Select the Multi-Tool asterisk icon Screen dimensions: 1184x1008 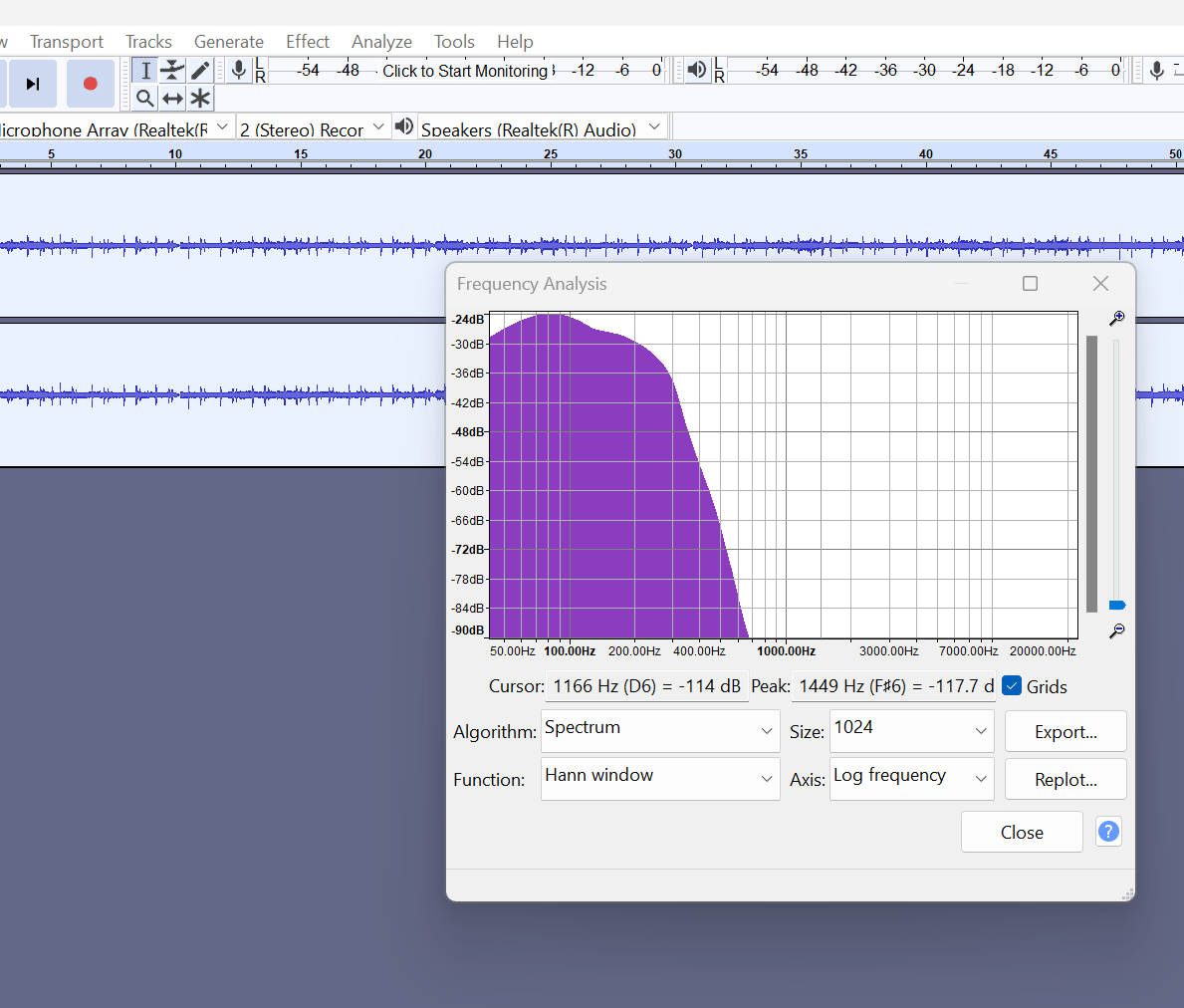(x=200, y=98)
